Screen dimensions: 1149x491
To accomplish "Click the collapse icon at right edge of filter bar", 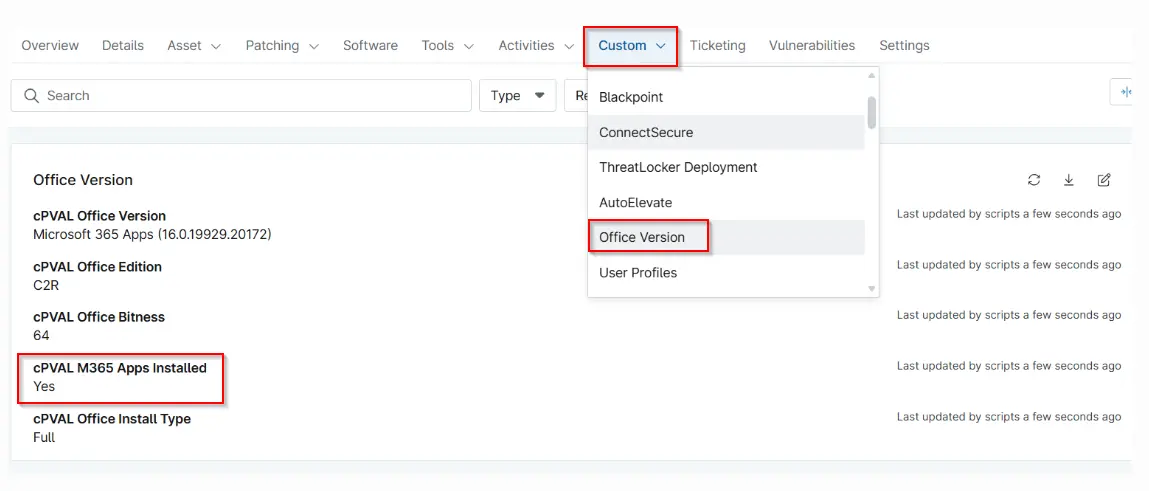I will pyautogui.click(x=1127, y=92).
